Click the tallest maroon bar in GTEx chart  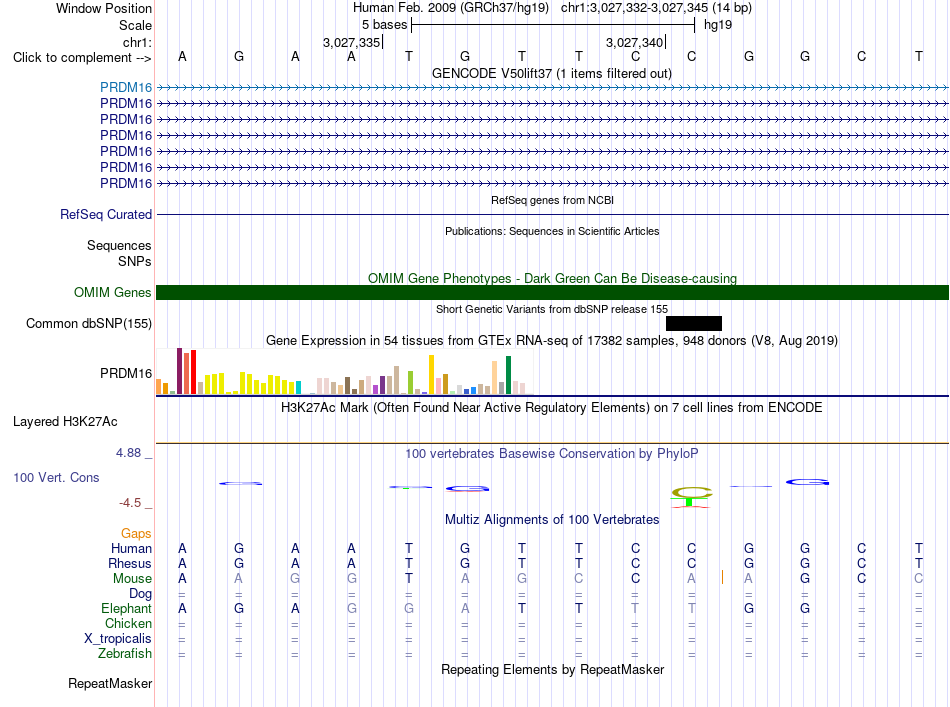[179, 371]
